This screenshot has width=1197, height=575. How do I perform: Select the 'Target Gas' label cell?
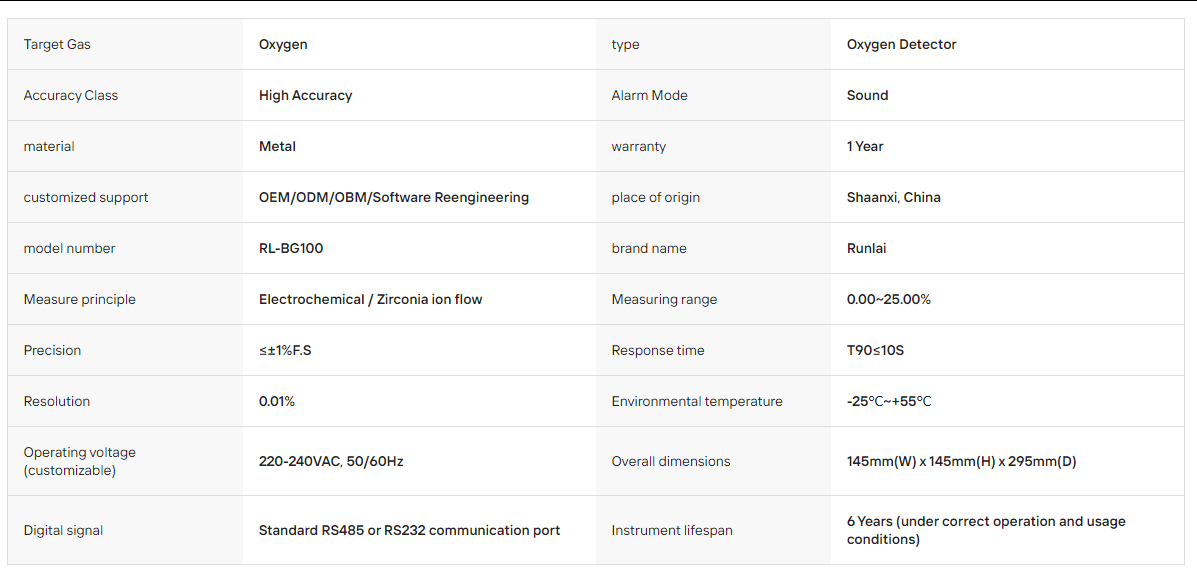point(57,44)
